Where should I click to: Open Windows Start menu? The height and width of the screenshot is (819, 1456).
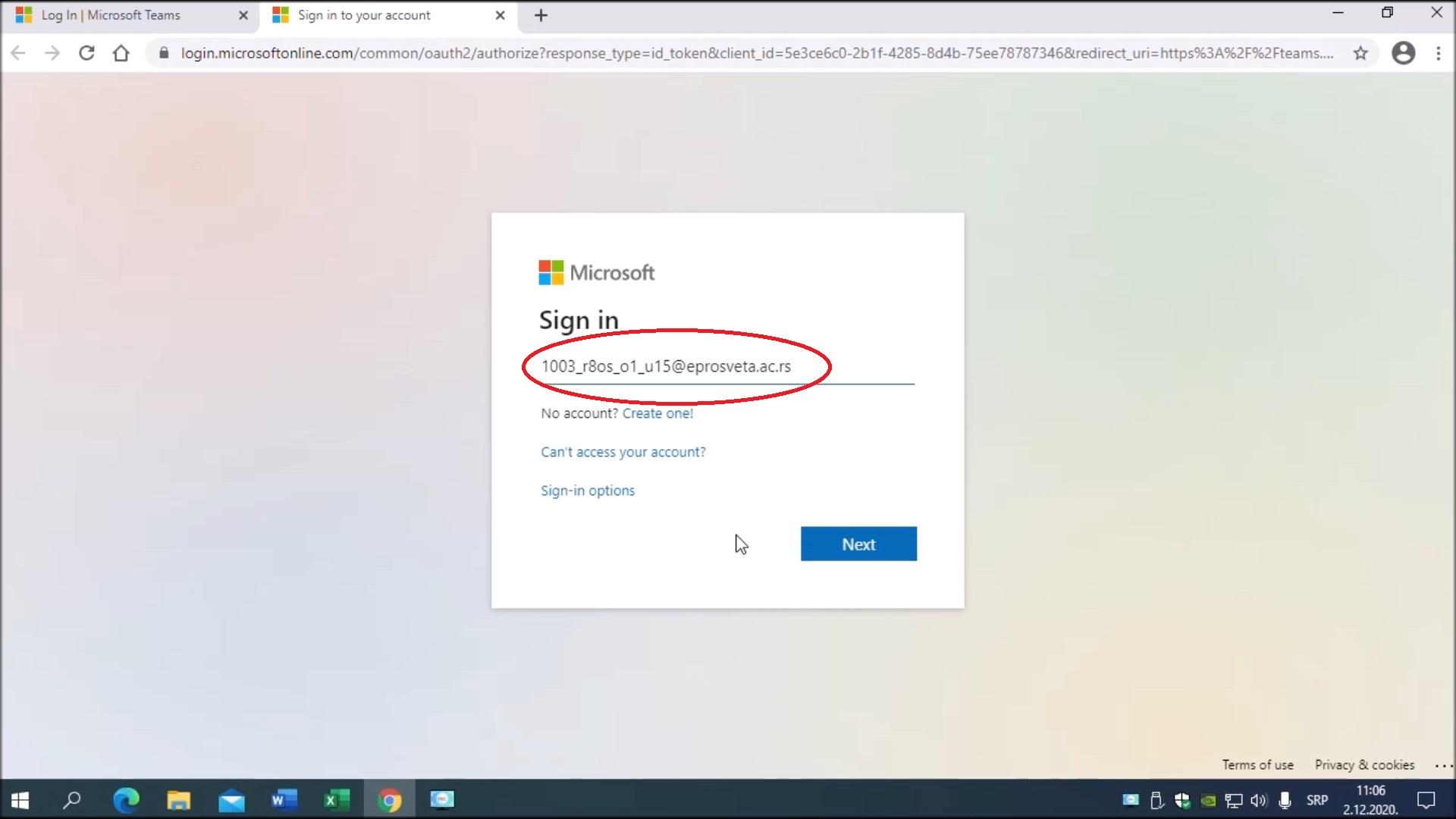click(20, 800)
